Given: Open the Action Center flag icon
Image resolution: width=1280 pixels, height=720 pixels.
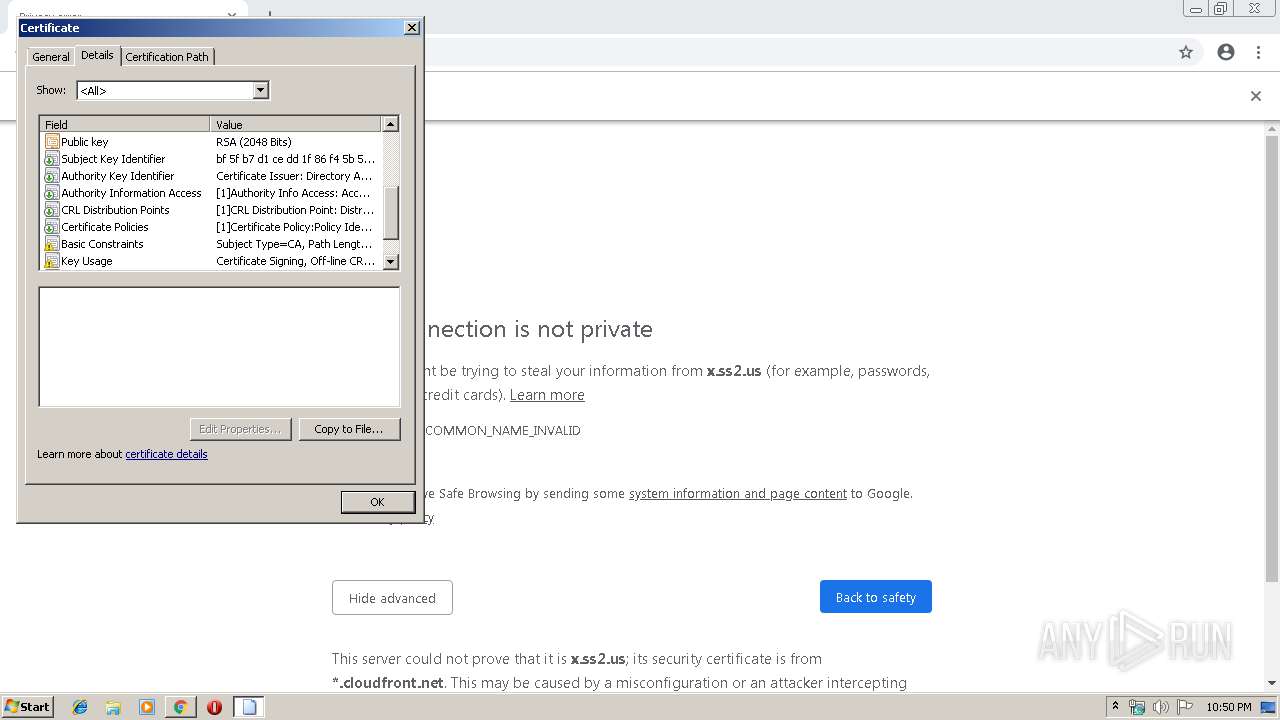Looking at the screenshot, I should [x=1184, y=707].
